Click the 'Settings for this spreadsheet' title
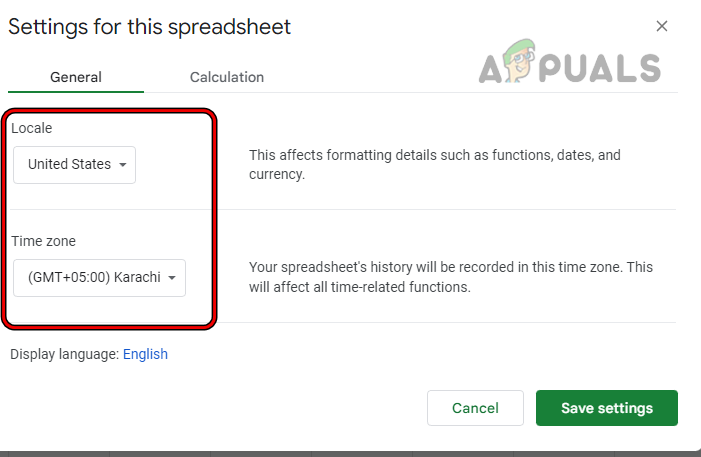Viewport: 701px width, 457px height. 150,27
